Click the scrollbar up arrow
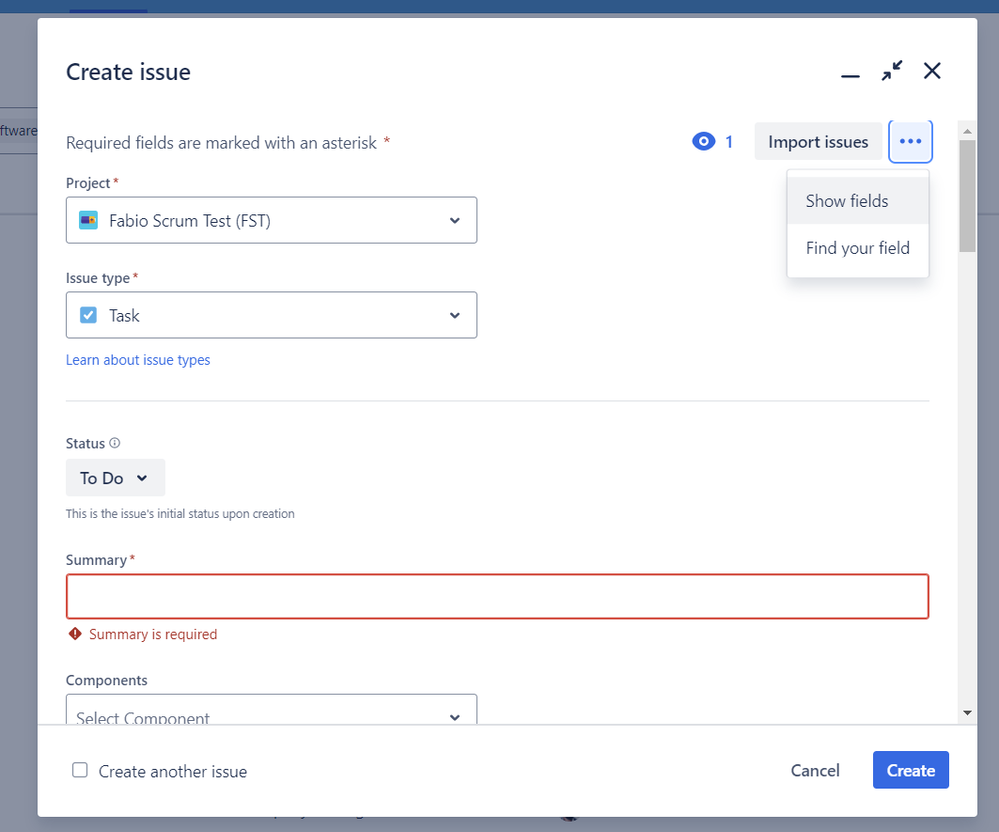This screenshot has width=999, height=832. [x=967, y=131]
